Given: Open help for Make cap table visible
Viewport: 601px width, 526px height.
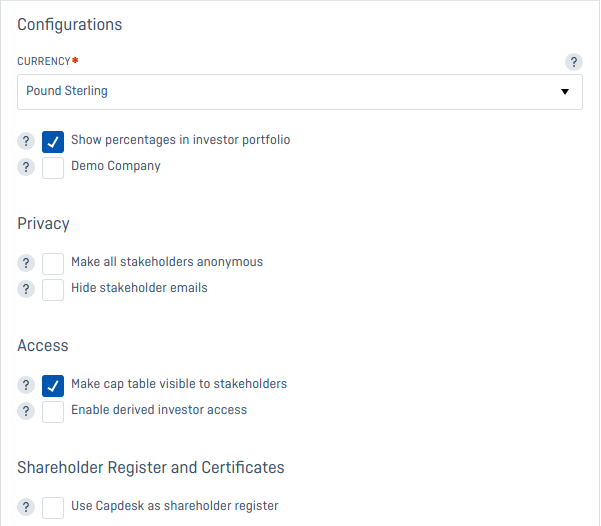Looking at the screenshot, I should [x=26, y=385].
